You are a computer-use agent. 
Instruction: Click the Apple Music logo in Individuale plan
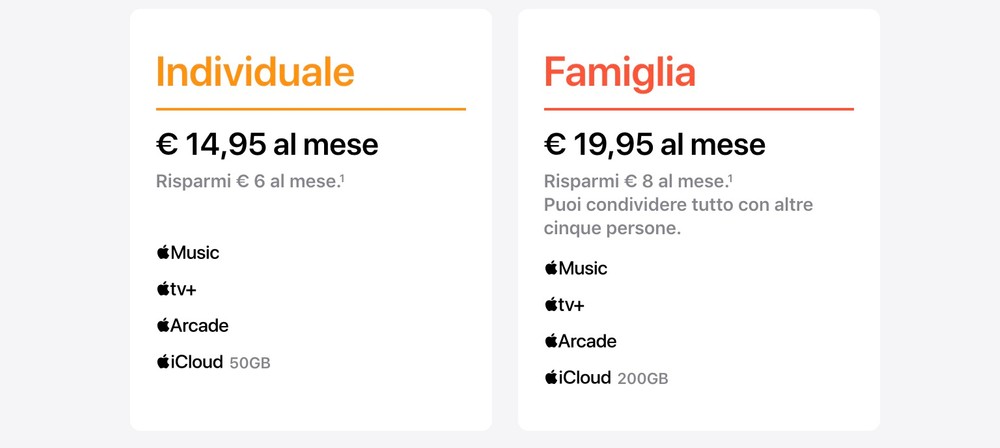click(188, 253)
